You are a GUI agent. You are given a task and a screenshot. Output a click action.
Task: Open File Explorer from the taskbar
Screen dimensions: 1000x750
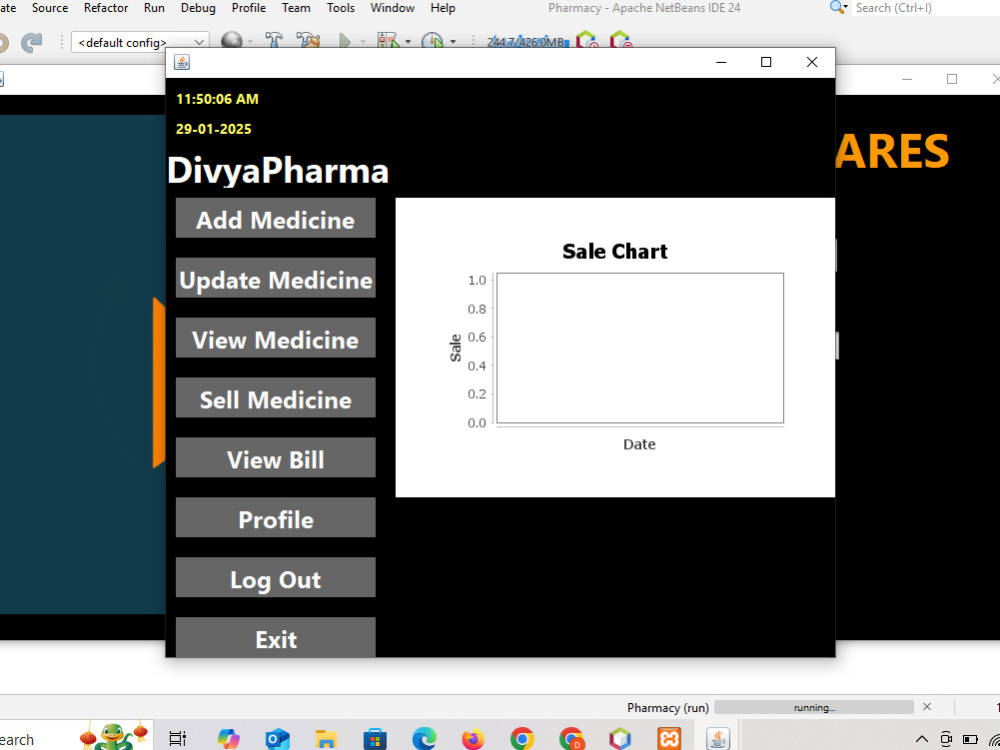326,739
